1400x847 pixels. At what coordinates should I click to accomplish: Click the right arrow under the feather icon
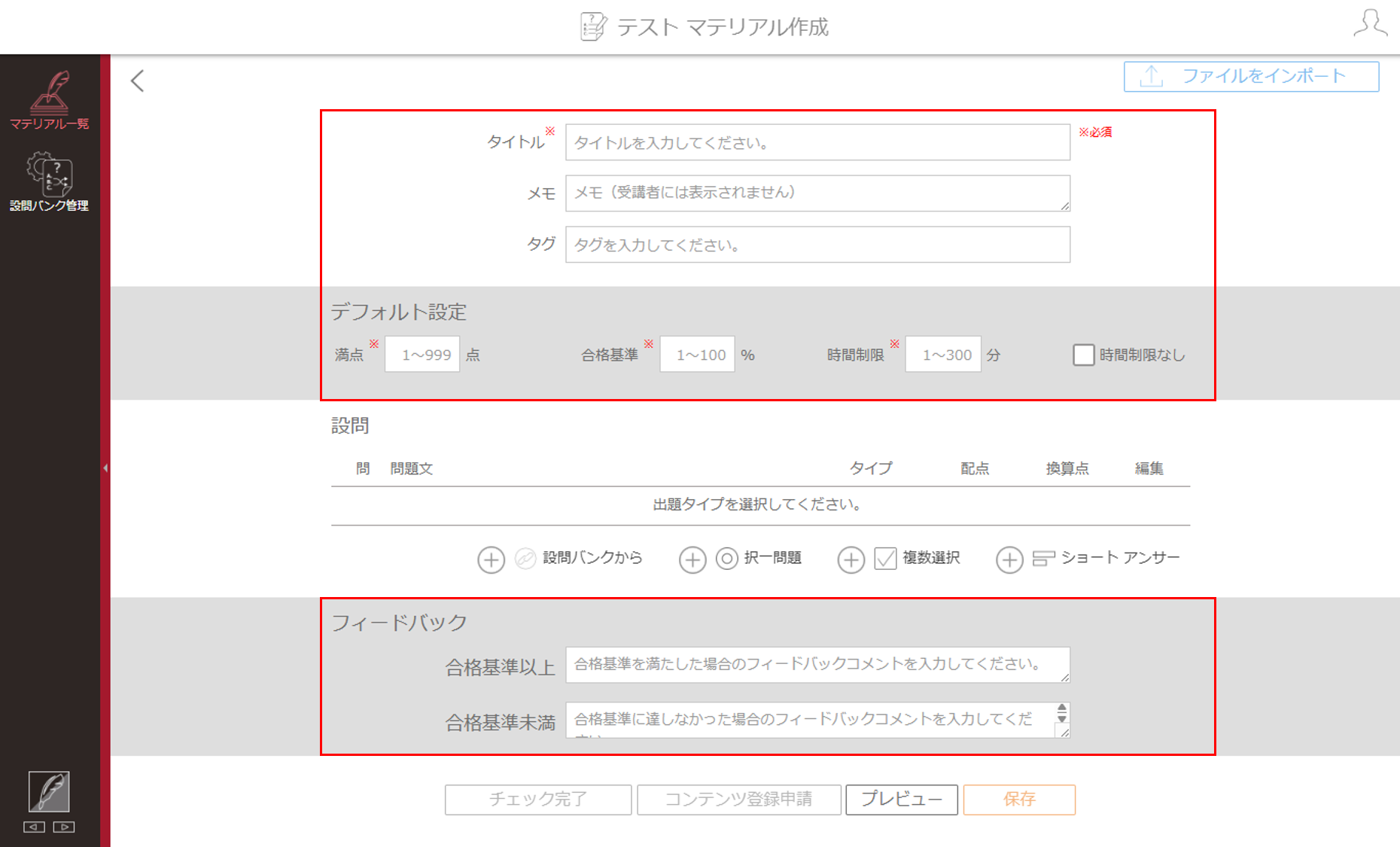[x=64, y=827]
